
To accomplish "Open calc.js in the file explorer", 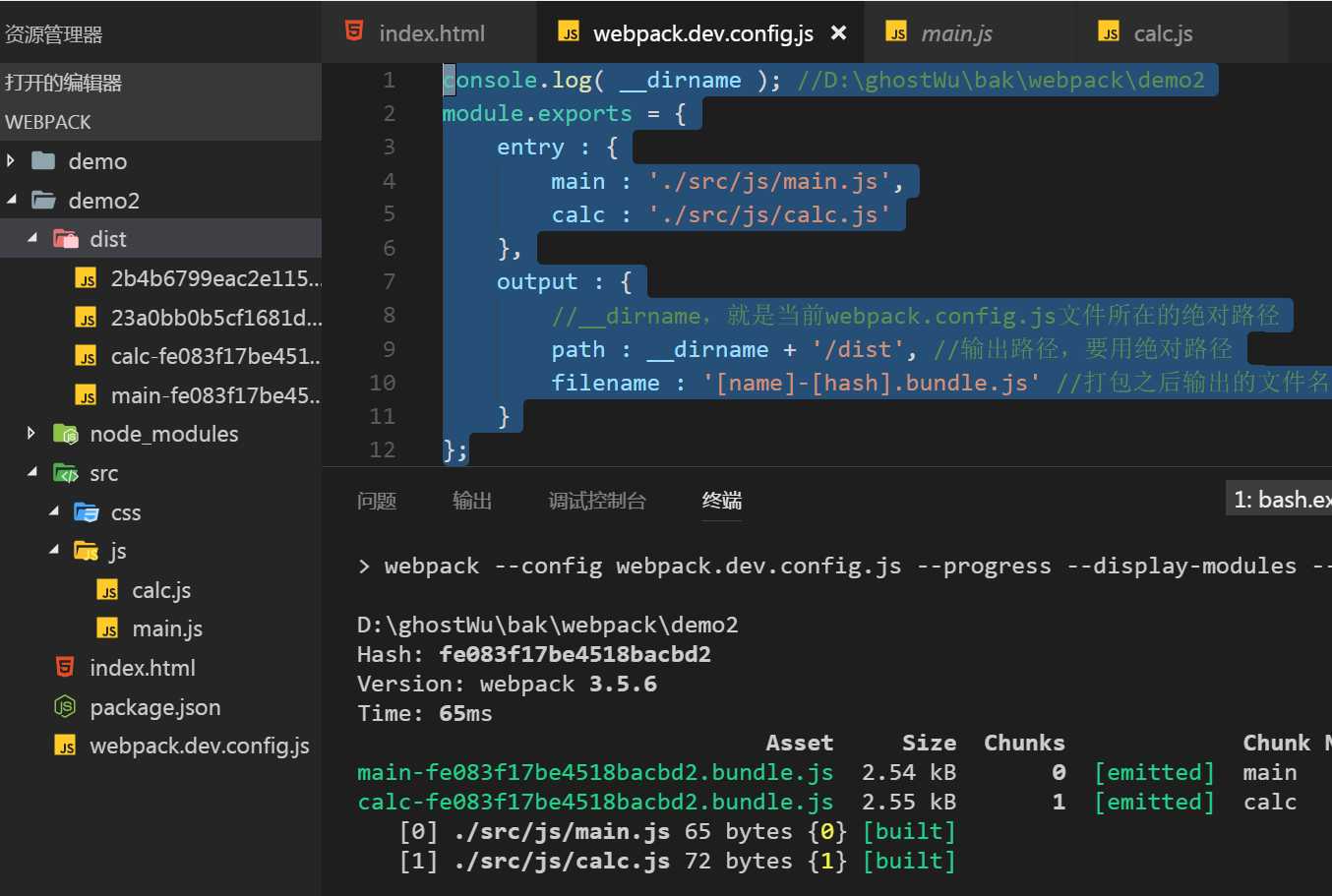I will 161,590.
